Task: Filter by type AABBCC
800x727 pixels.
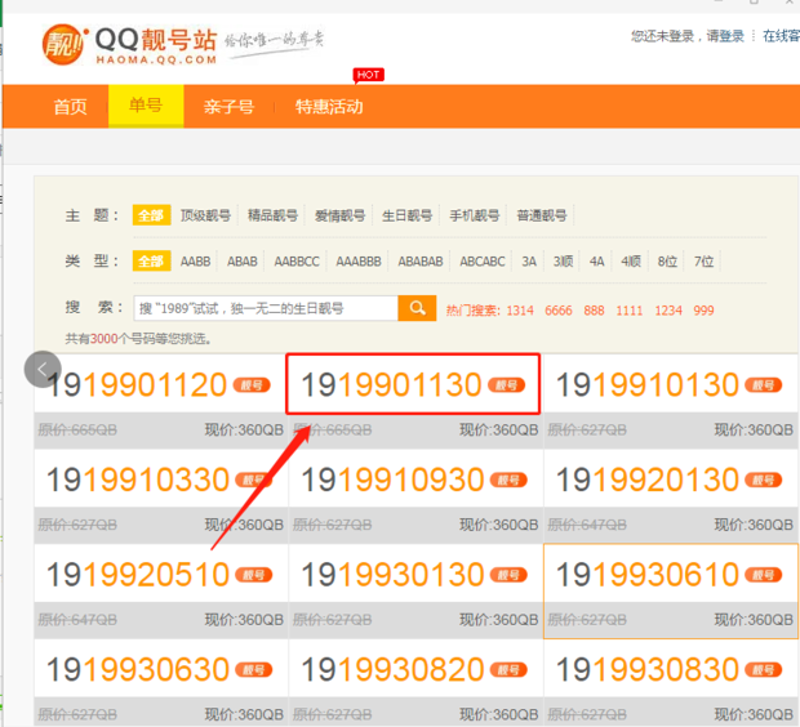Action: tap(297, 262)
